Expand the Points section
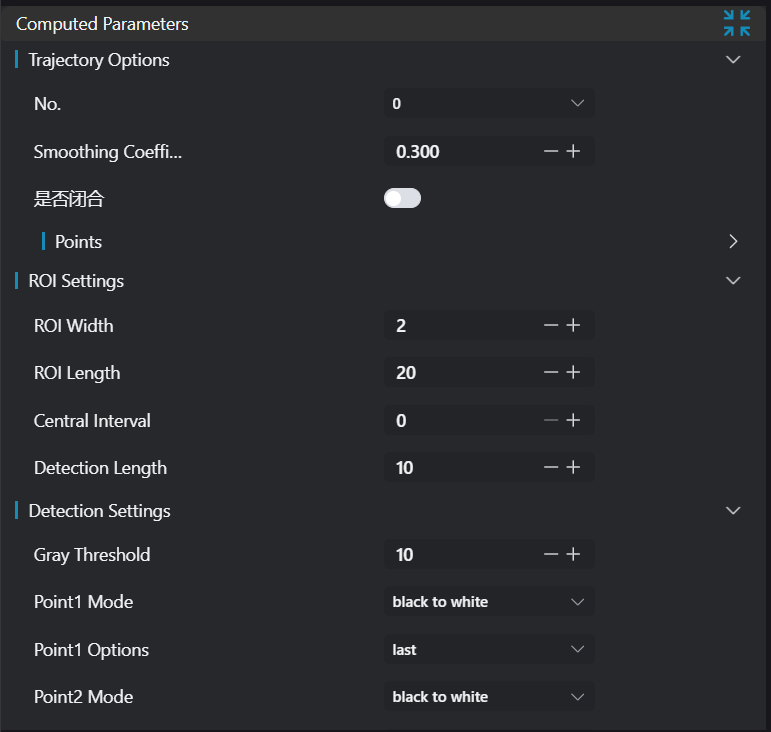 pyautogui.click(x=733, y=241)
